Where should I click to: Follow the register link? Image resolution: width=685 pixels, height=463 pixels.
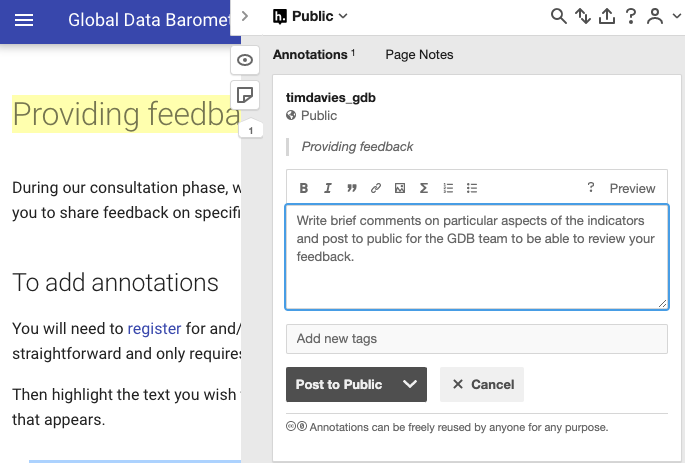coord(154,328)
